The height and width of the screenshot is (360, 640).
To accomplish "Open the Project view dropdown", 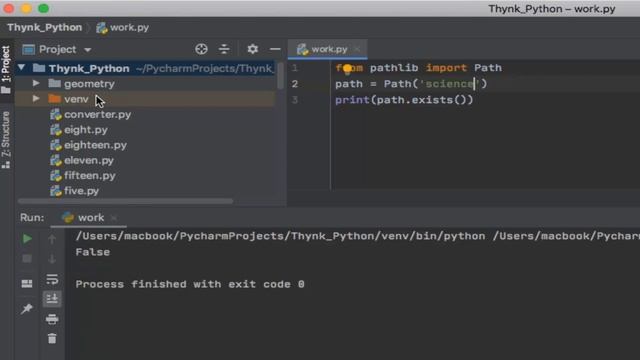I will click(x=88, y=50).
